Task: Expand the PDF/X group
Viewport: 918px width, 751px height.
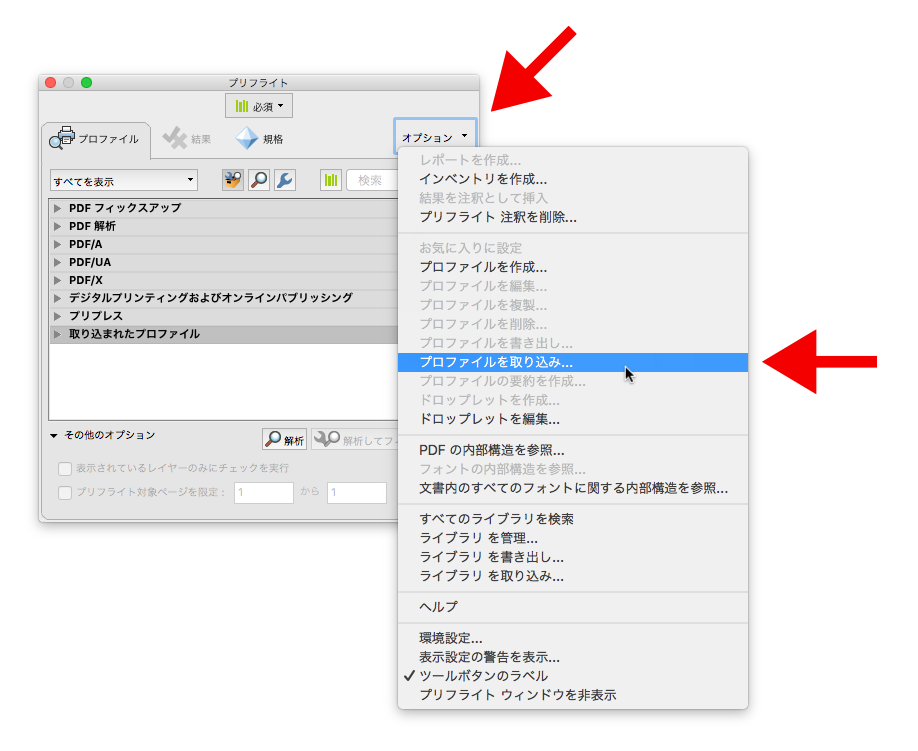Action: pos(57,280)
